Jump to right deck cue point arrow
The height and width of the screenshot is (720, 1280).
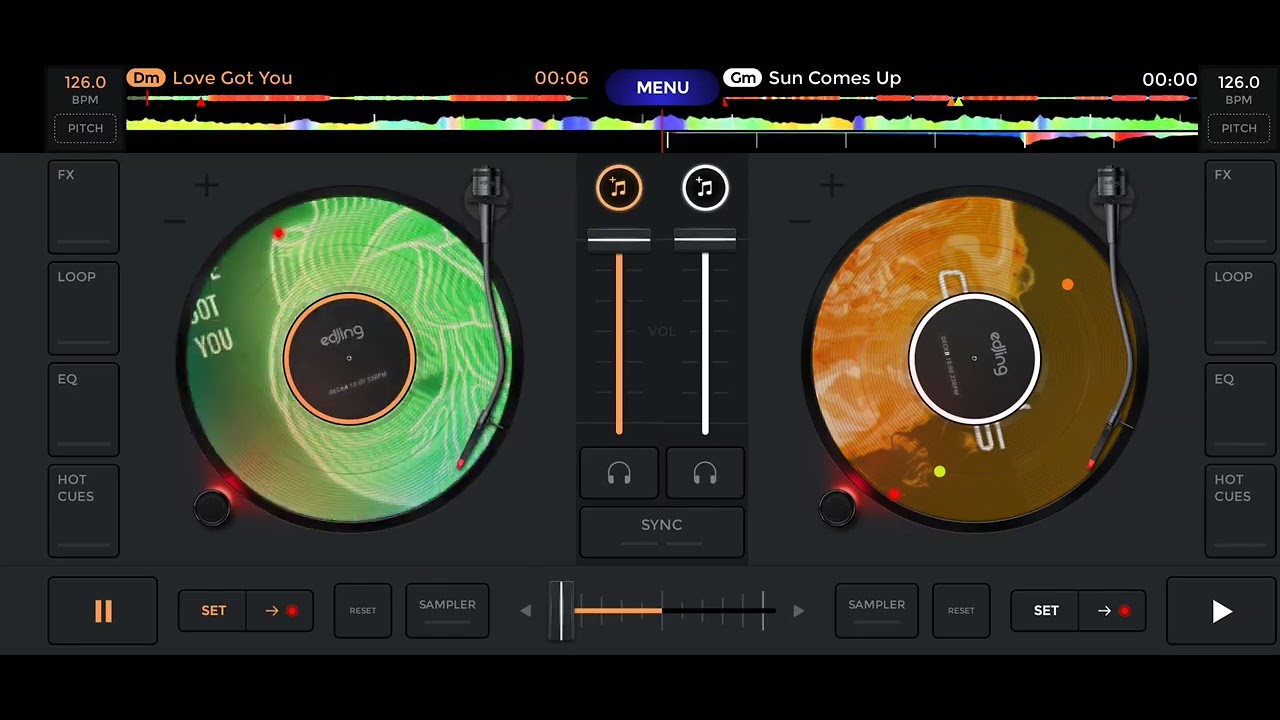(x=1112, y=611)
